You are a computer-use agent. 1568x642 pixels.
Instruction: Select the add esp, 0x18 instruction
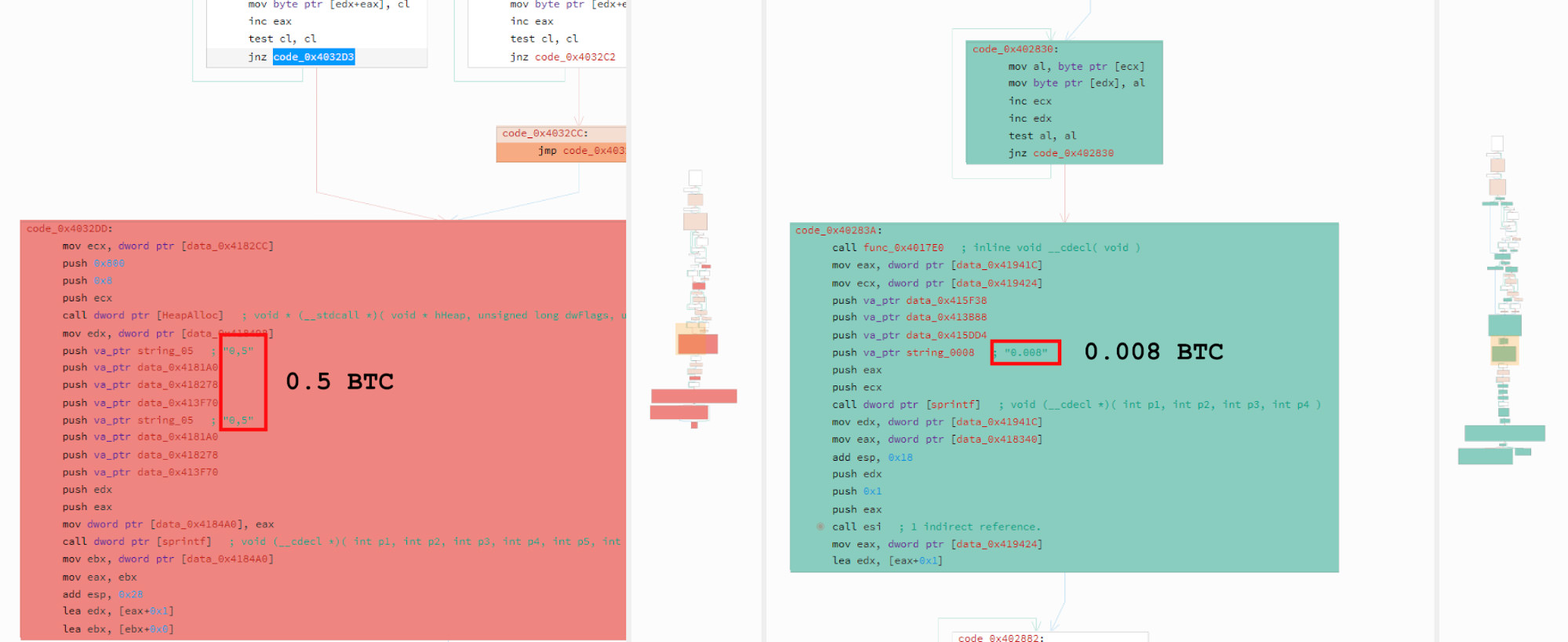(x=872, y=457)
